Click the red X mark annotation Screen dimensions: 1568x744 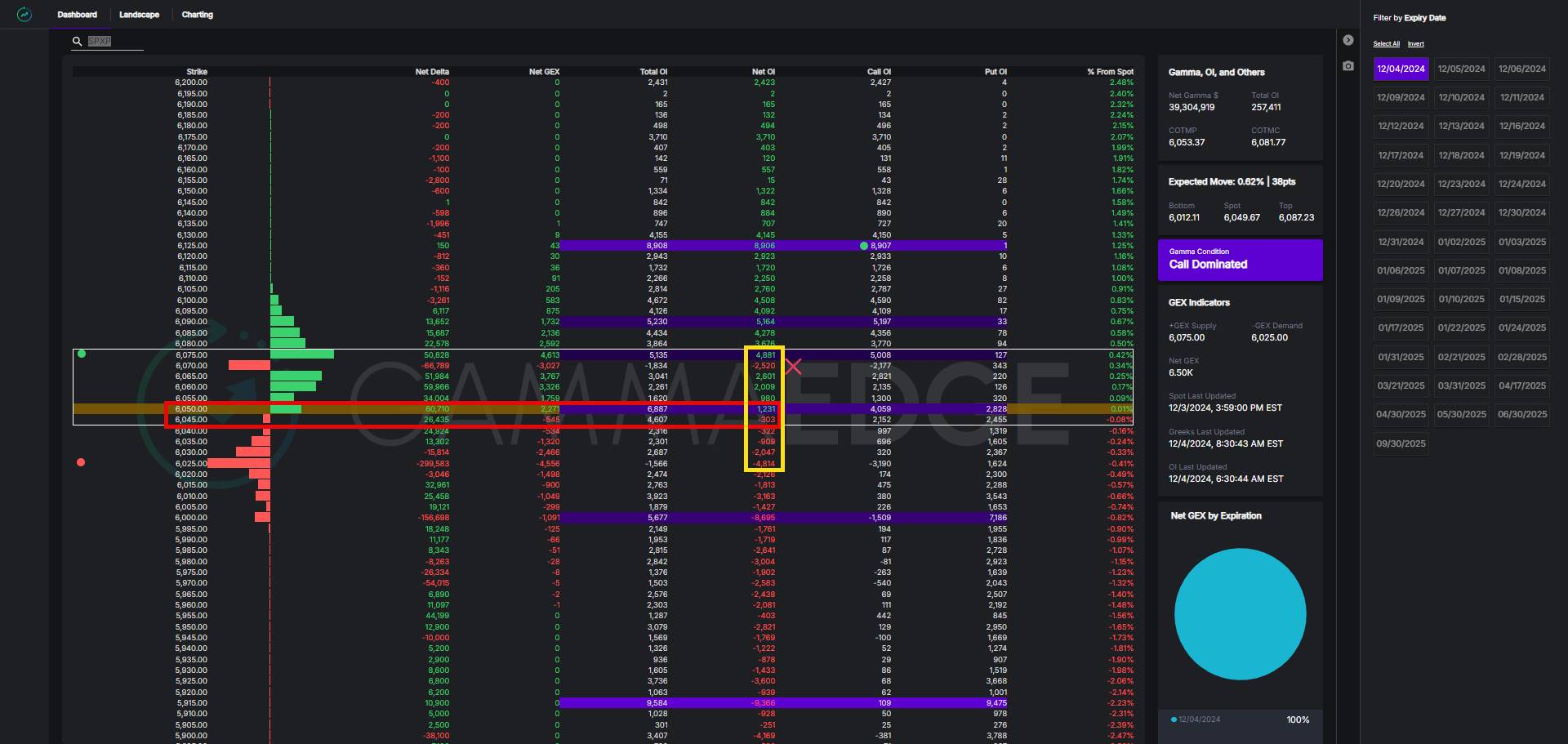[793, 367]
